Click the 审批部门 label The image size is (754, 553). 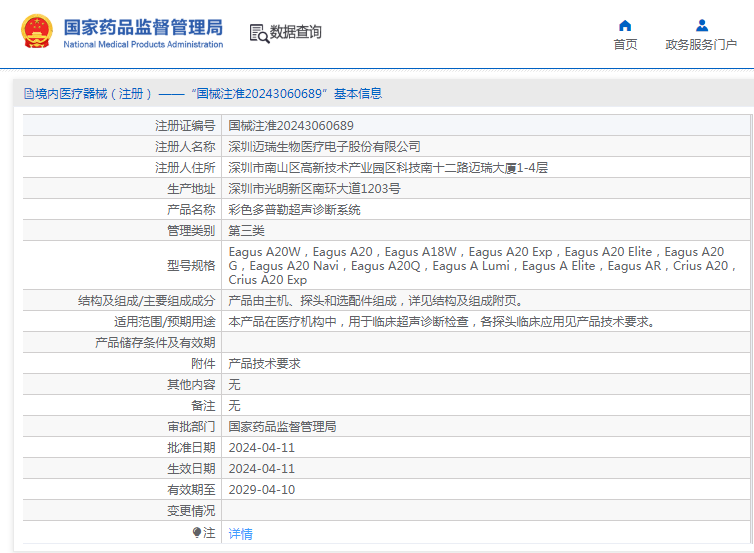191,427
